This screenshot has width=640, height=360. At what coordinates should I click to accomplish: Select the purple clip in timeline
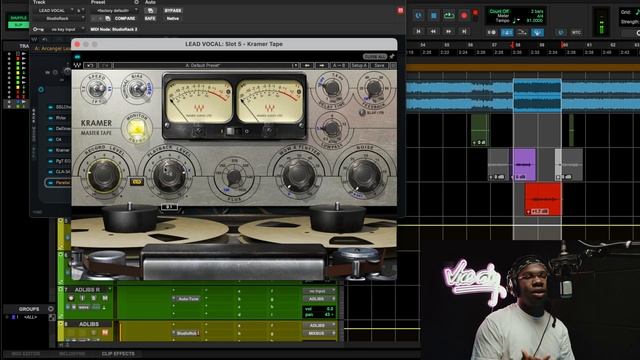pyautogui.click(x=524, y=164)
